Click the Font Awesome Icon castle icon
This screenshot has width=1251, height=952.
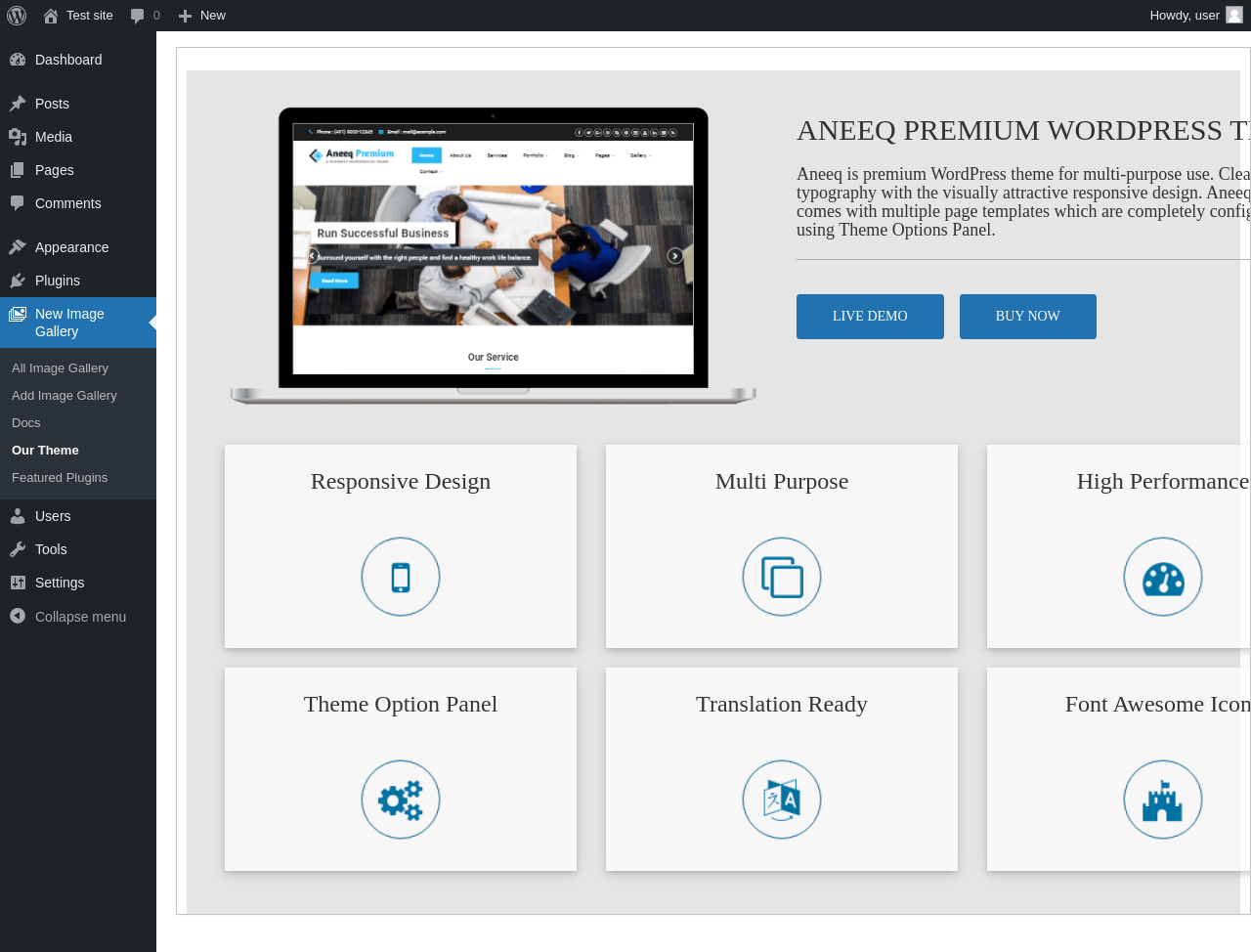point(1163,800)
